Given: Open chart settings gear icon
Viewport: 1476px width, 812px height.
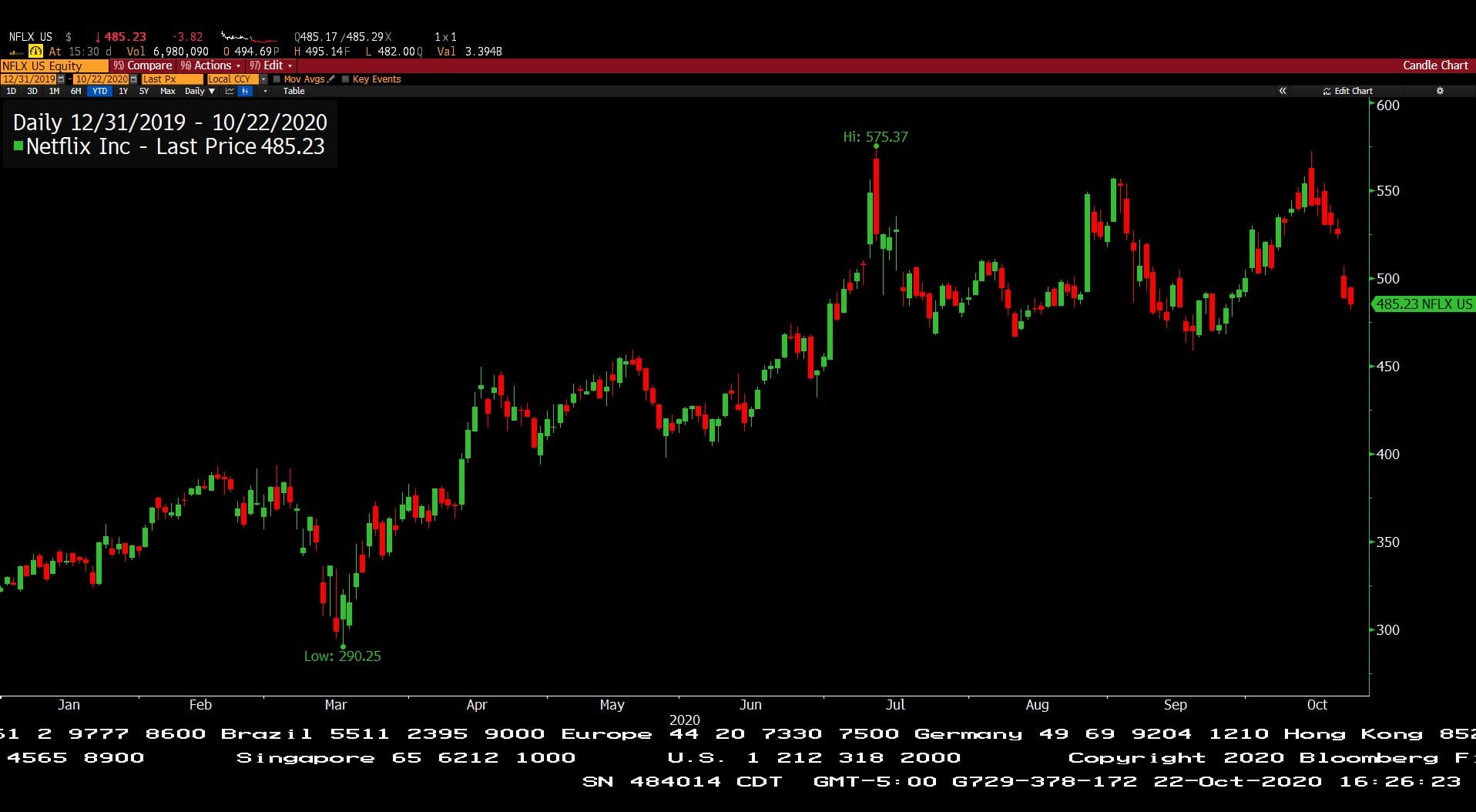Looking at the screenshot, I should point(1440,91).
